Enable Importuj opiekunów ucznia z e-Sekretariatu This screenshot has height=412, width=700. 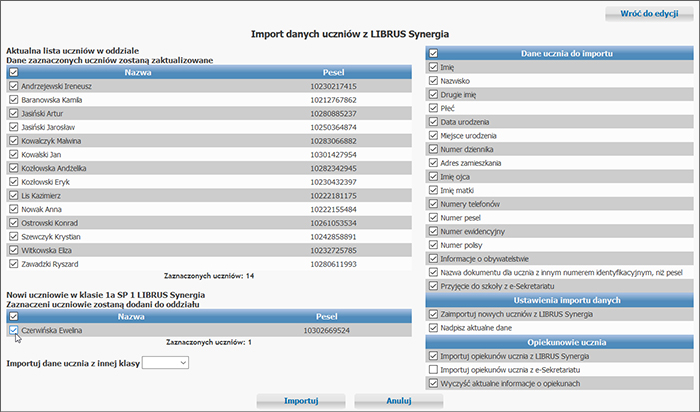pyautogui.click(x=433, y=369)
